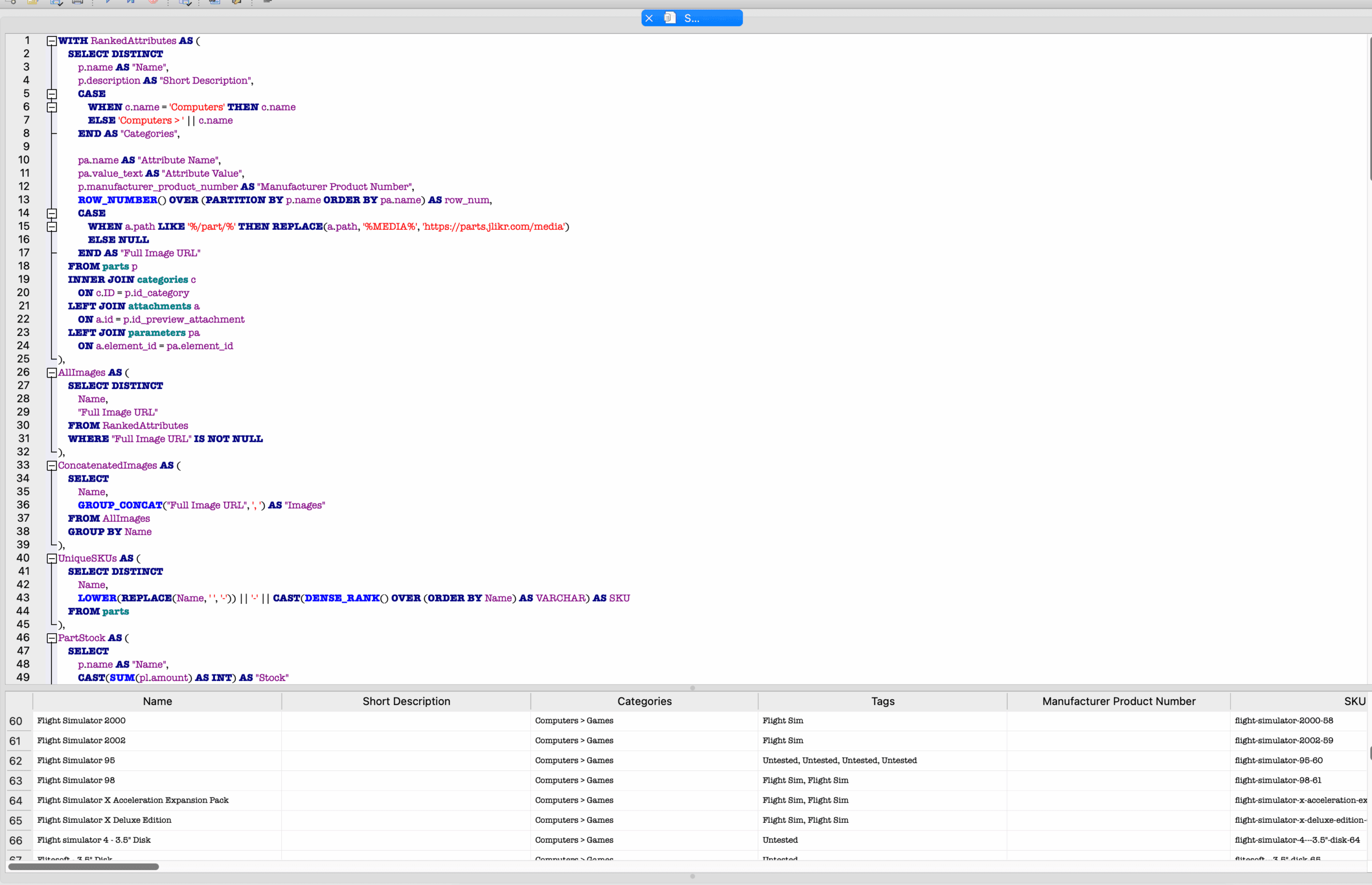Viewport: 1372px width, 885px height.
Task: Collapse the UniqueSKUs block on line 40
Action: click(x=52, y=559)
